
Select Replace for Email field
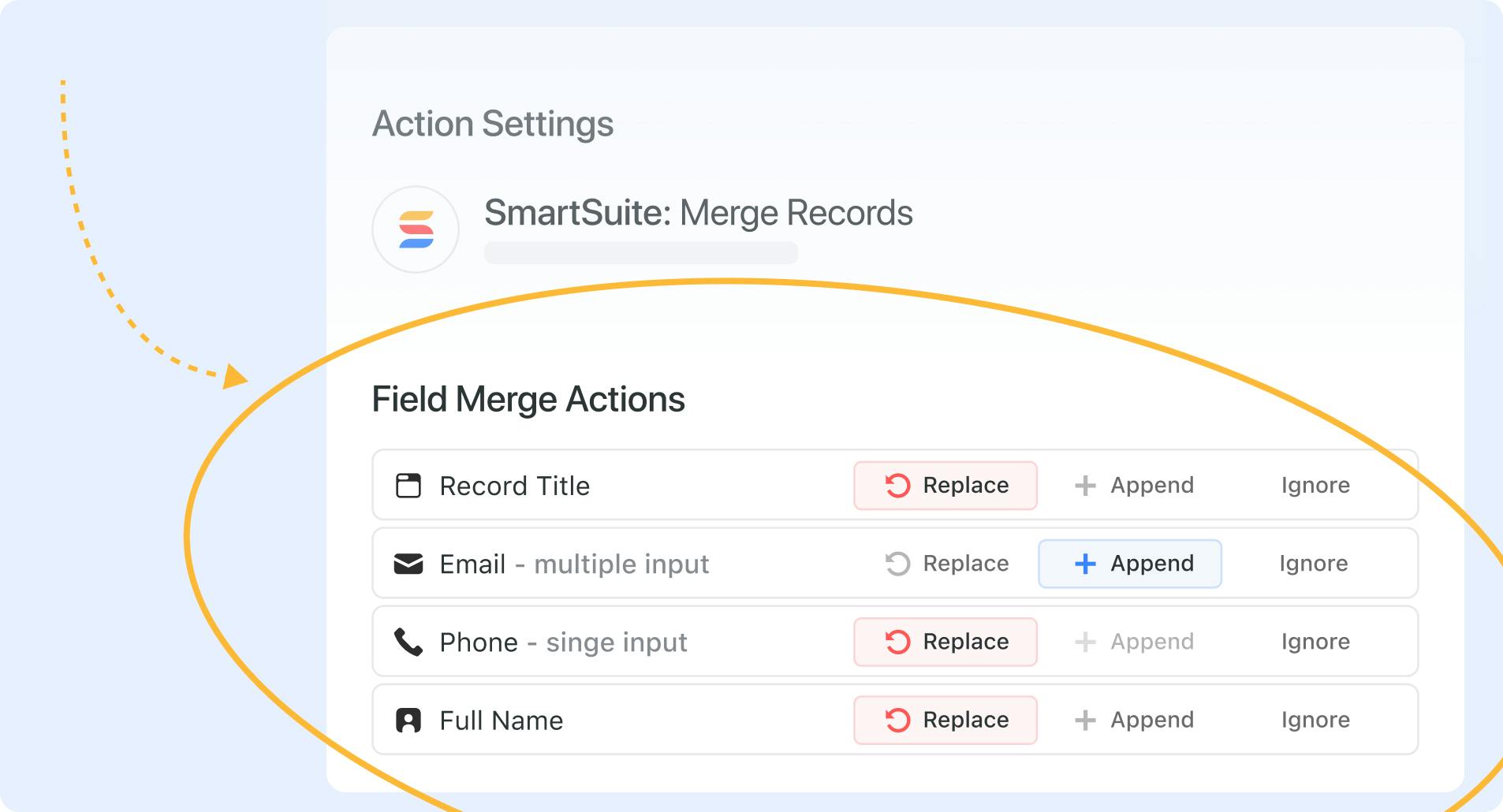(x=946, y=564)
